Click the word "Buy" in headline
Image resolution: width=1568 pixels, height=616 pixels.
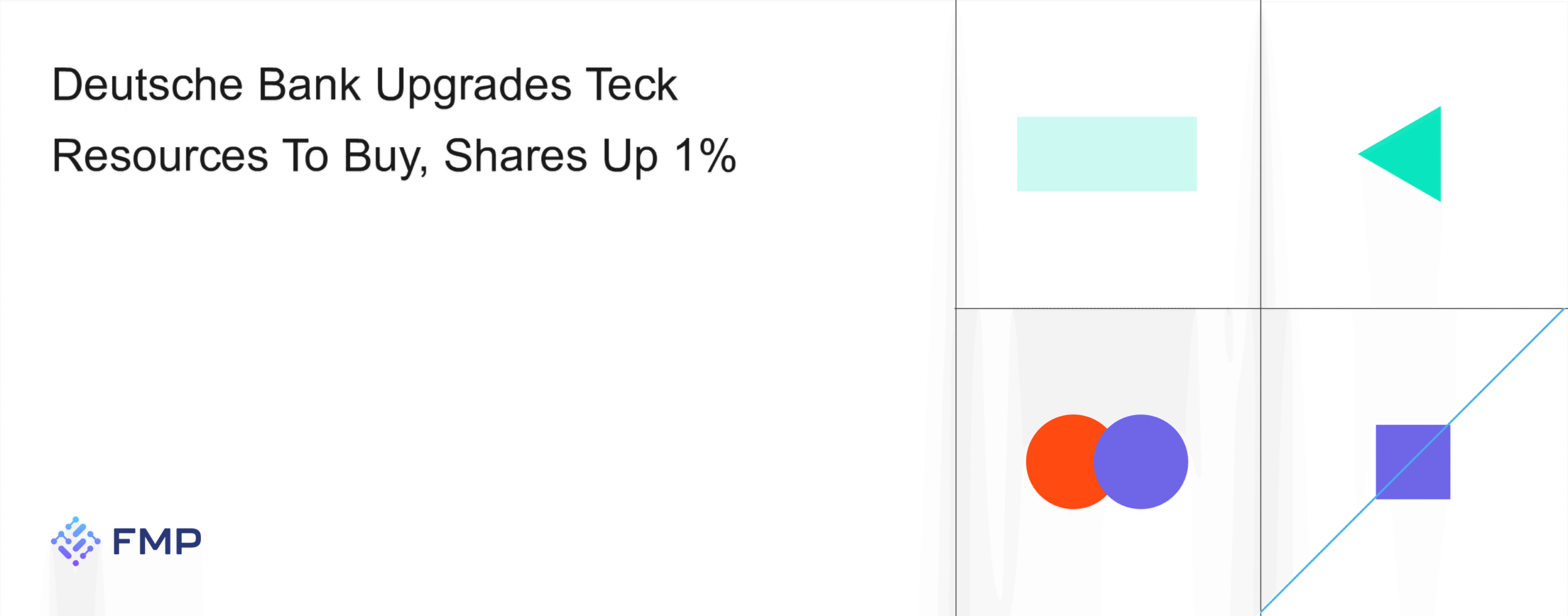[x=383, y=157]
